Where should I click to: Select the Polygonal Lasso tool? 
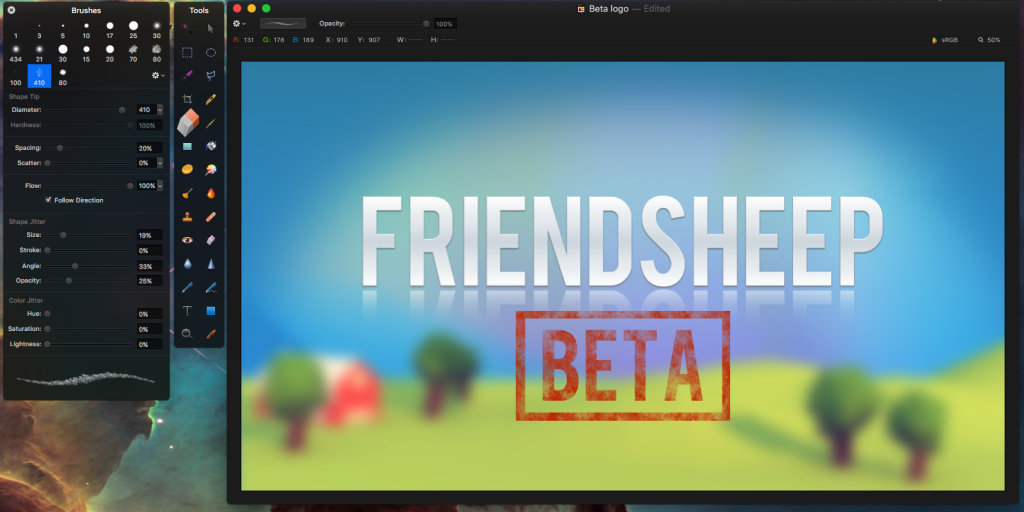pyautogui.click(x=211, y=76)
